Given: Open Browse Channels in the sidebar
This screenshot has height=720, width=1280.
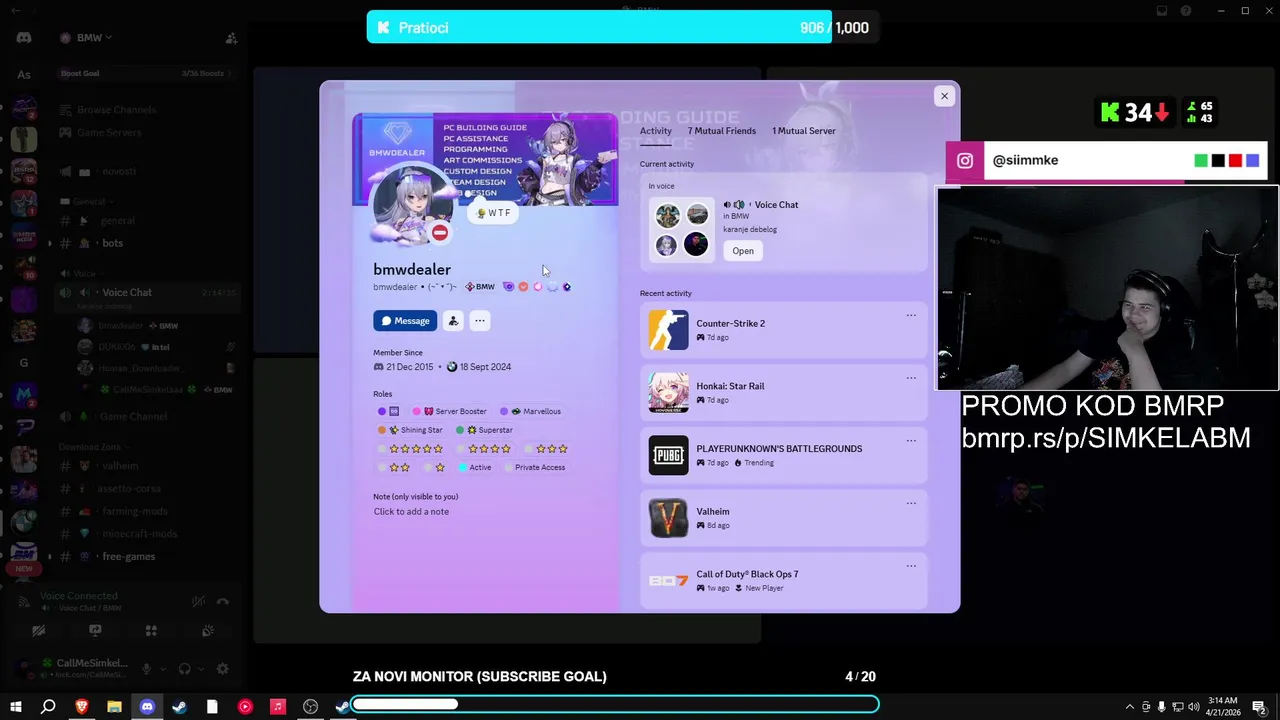Looking at the screenshot, I should [107, 110].
